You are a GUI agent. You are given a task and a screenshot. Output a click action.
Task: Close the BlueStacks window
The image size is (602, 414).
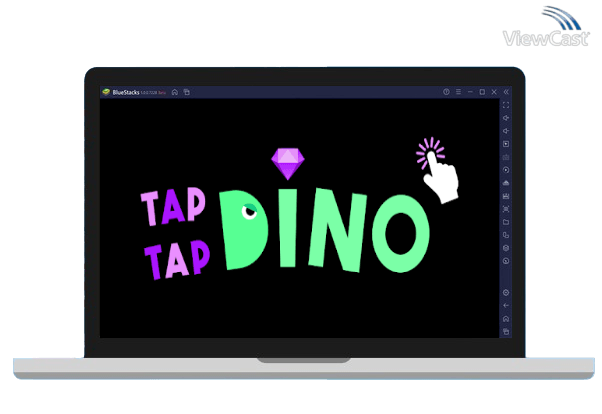(494, 92)
